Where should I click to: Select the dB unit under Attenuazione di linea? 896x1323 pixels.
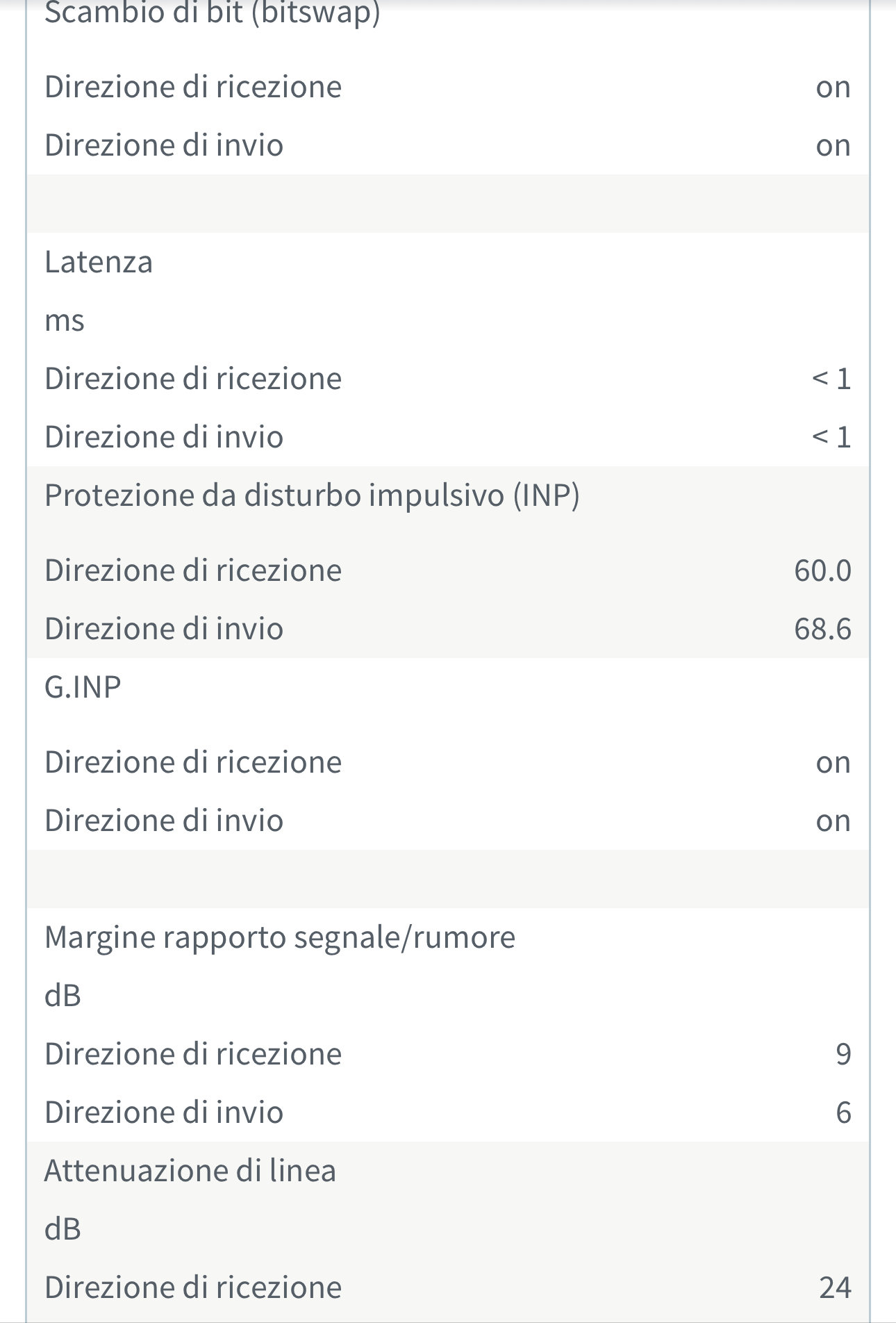[63, 1230]
